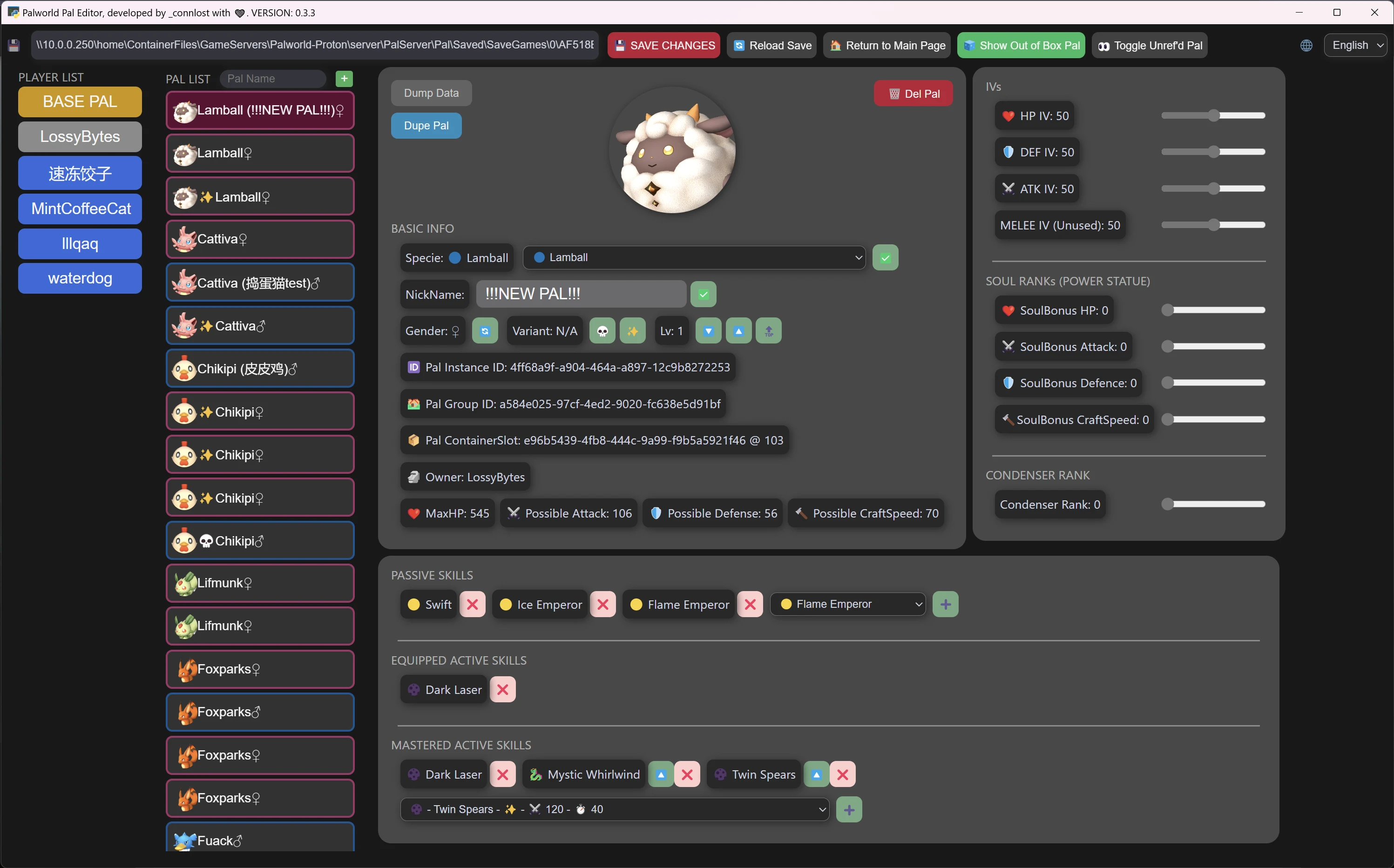1394x868 pixels.
Task: Toggle the lucky sparkle variant icon
Action: pyautogui.click(x=633, y=331)
